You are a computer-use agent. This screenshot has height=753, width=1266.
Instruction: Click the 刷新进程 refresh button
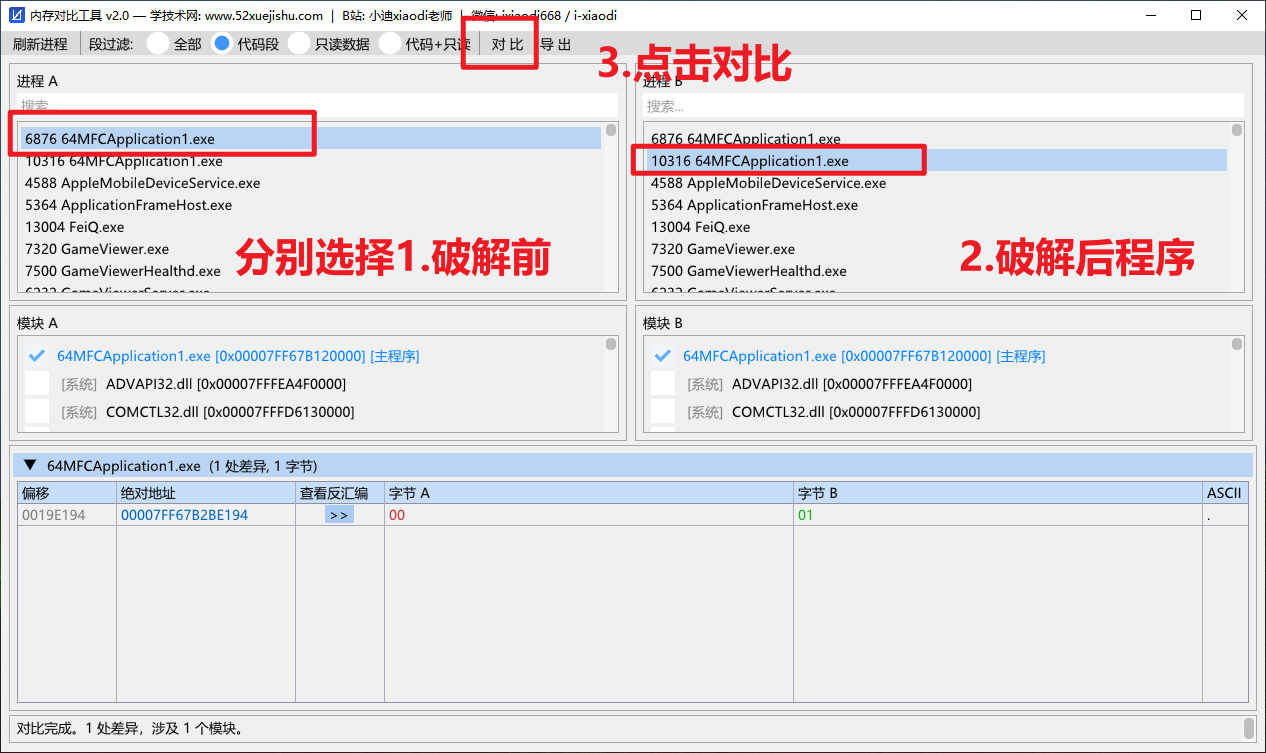[40, 44]
